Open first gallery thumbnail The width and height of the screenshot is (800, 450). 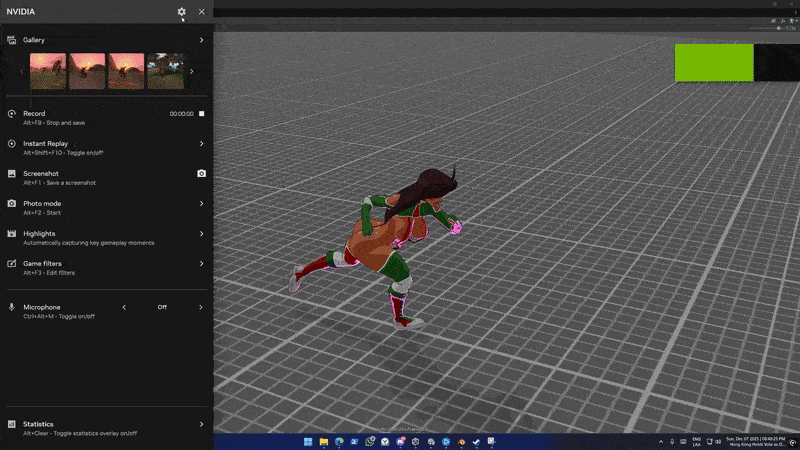coord(48,71)
